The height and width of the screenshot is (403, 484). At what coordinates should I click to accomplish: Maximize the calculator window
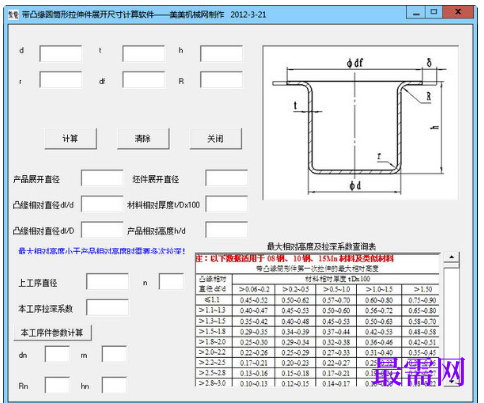click(433, 12)
